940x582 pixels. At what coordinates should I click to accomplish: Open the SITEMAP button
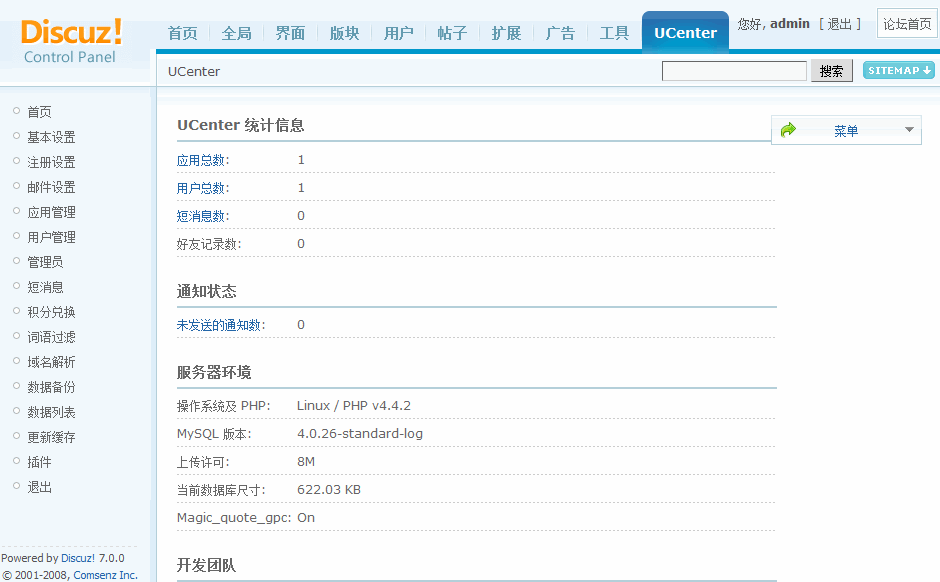coord(898,71)
